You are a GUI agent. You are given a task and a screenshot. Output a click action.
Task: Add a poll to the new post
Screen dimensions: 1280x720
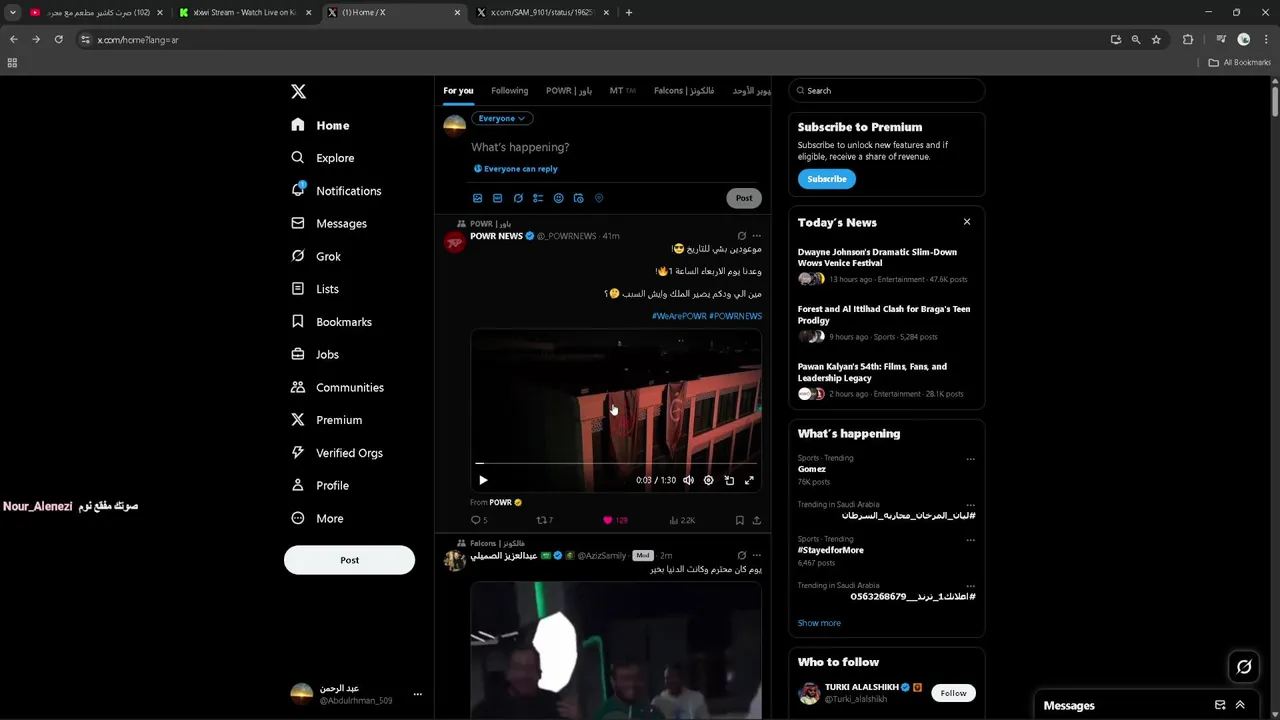pos(538,198)
